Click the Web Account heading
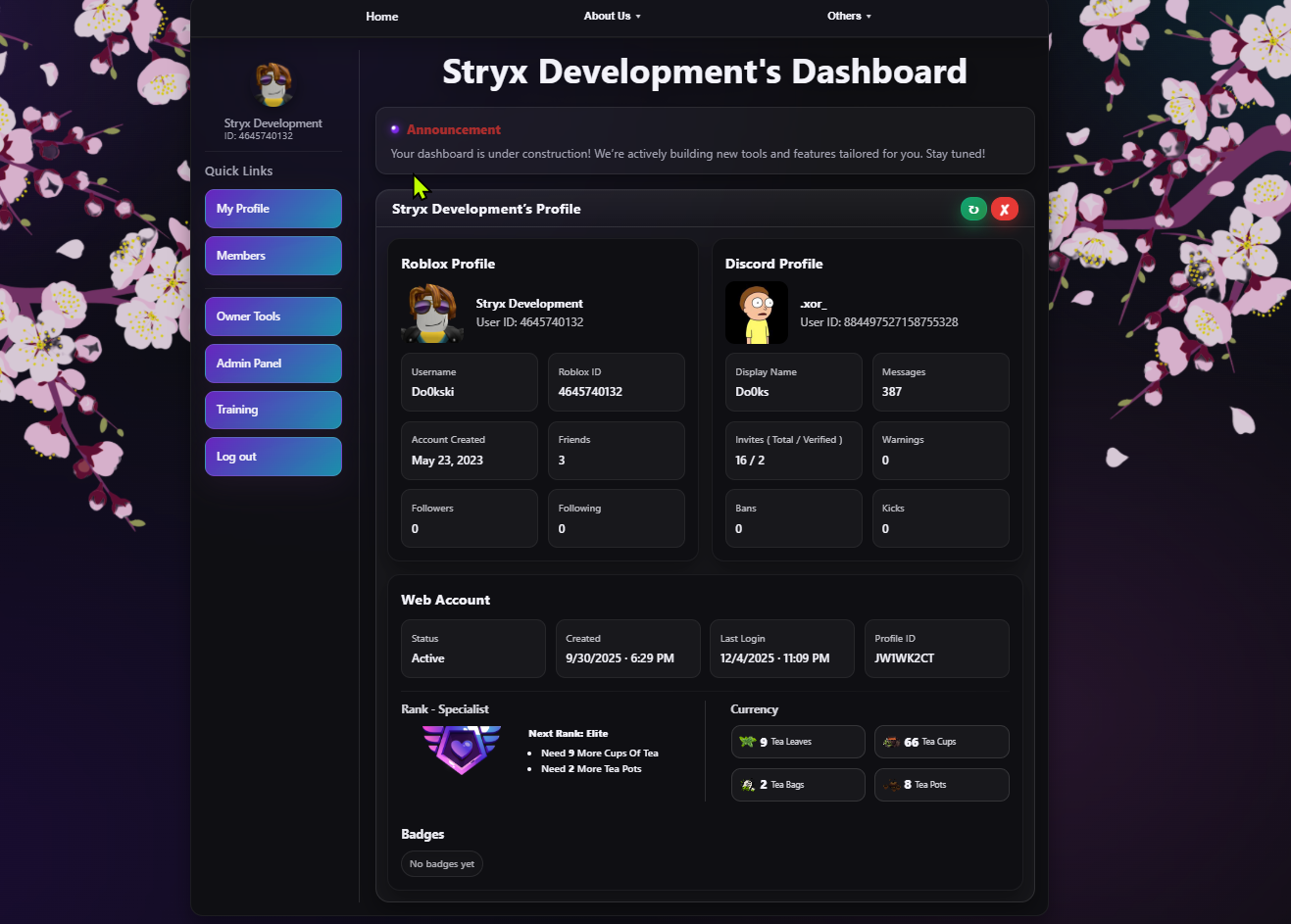 [446, 600]
